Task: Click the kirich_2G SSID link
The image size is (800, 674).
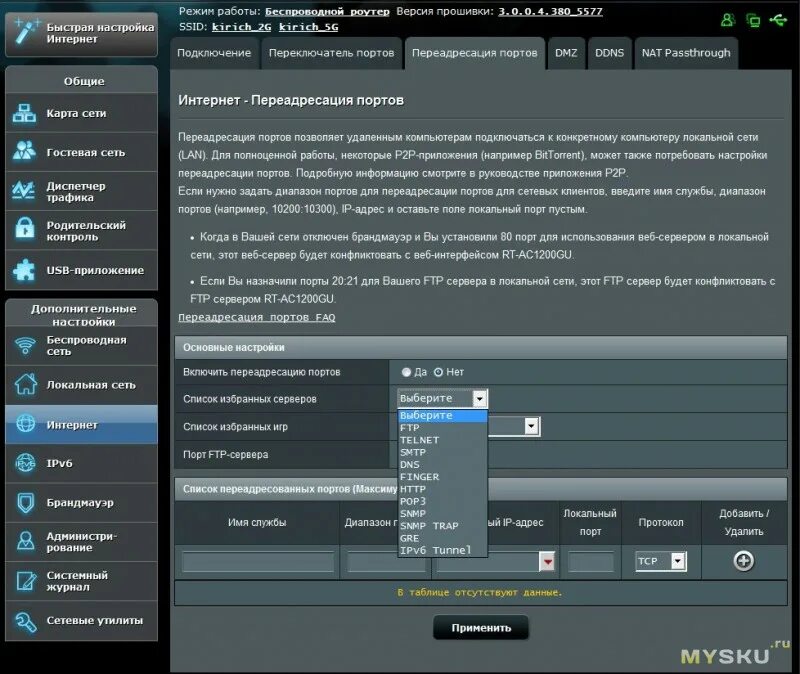Action: (x=241, y=27)
